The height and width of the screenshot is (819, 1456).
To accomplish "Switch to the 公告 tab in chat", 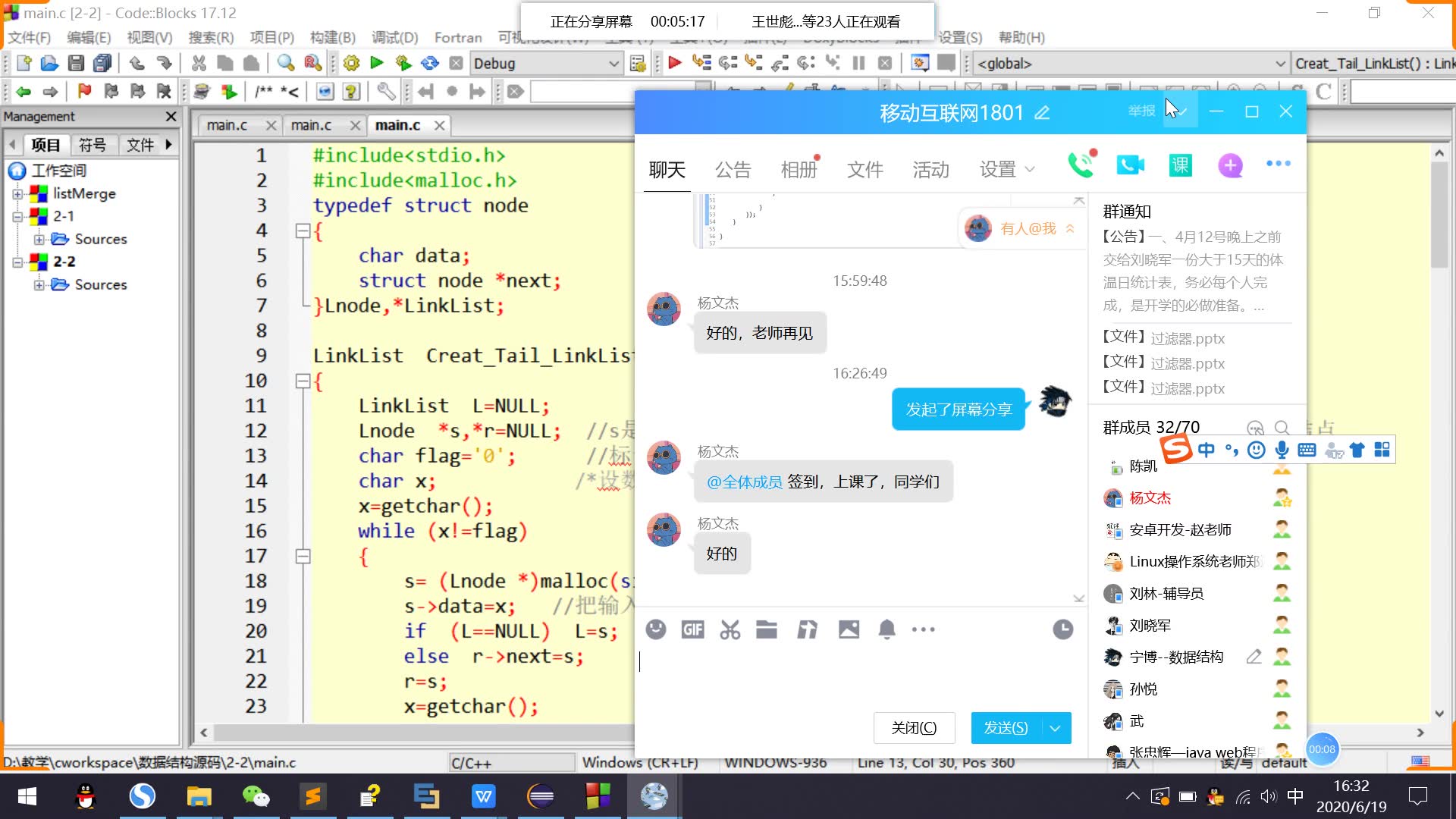I will [x=733, y=170].
